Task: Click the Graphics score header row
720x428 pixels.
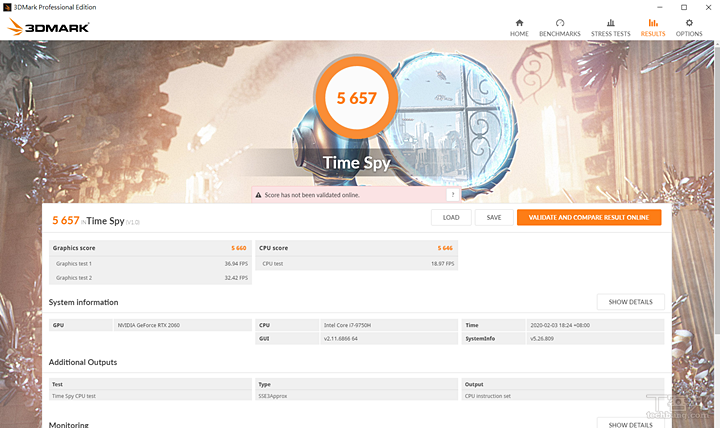Action: [x=150, y=247]
